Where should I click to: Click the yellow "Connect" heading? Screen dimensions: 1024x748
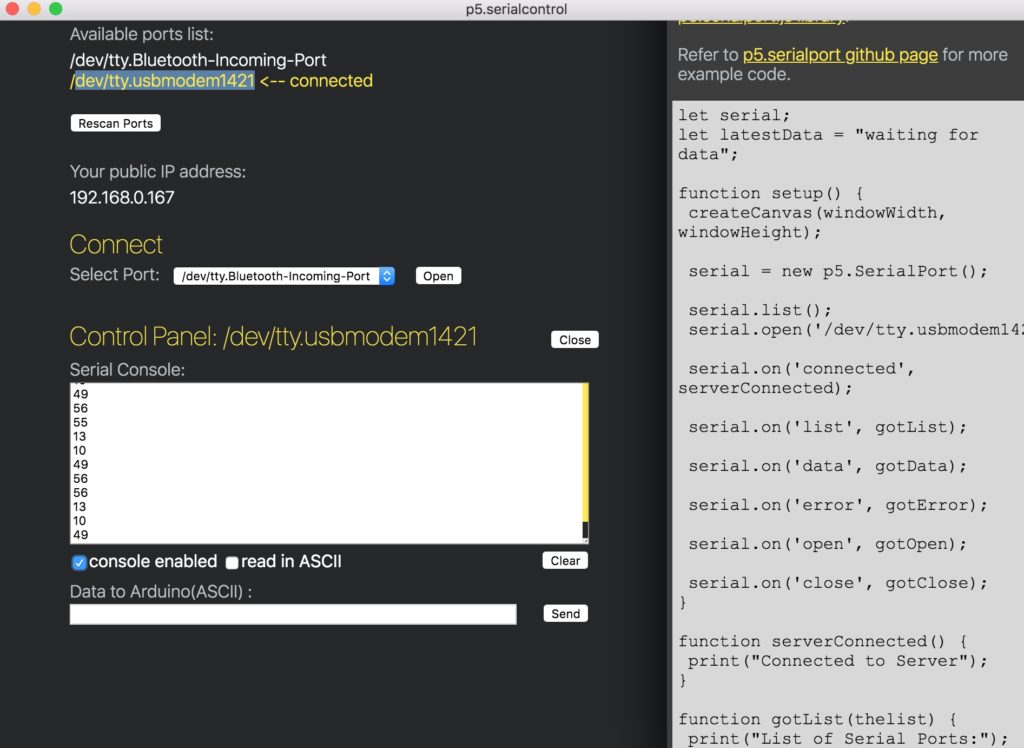[x=116, y=244]
